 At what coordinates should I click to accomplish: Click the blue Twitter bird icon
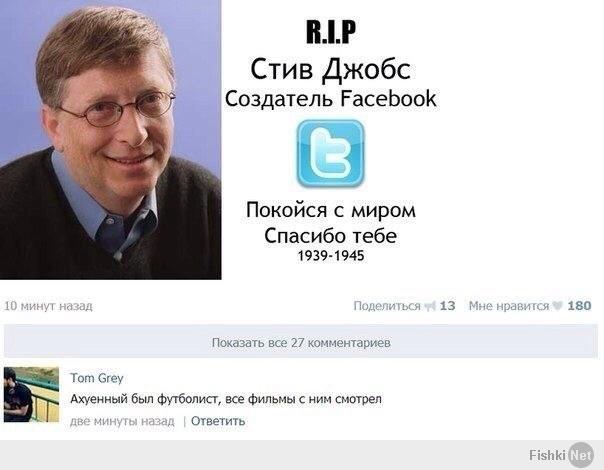click(x=331, y=153)
